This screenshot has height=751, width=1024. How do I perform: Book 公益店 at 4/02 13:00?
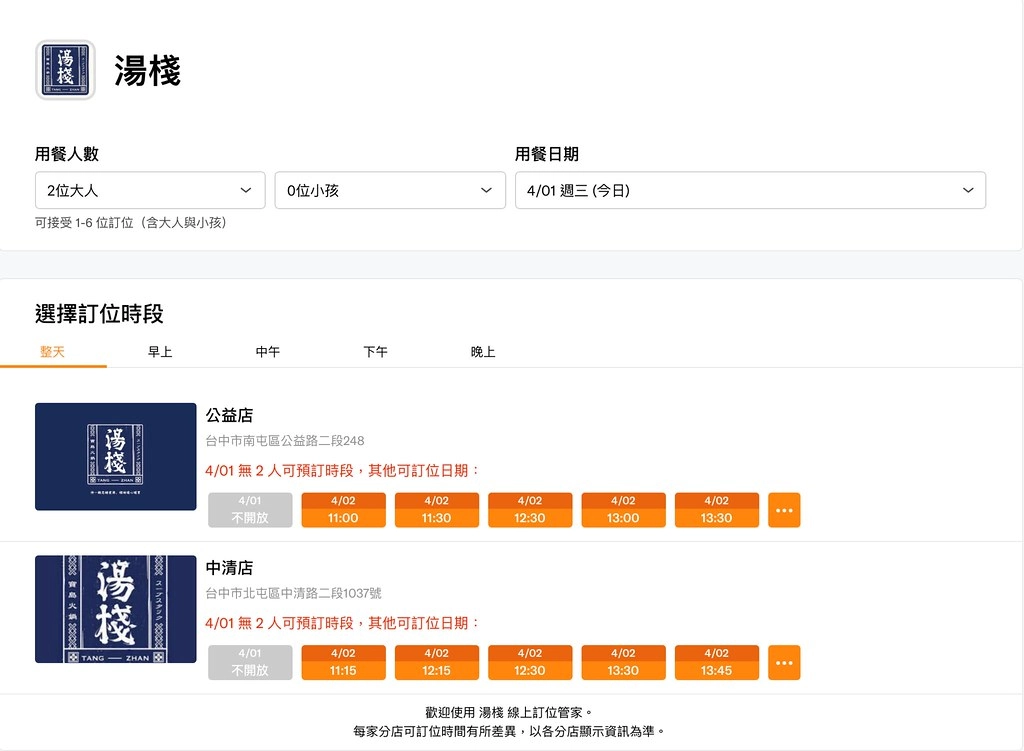[x=623, y=510]
